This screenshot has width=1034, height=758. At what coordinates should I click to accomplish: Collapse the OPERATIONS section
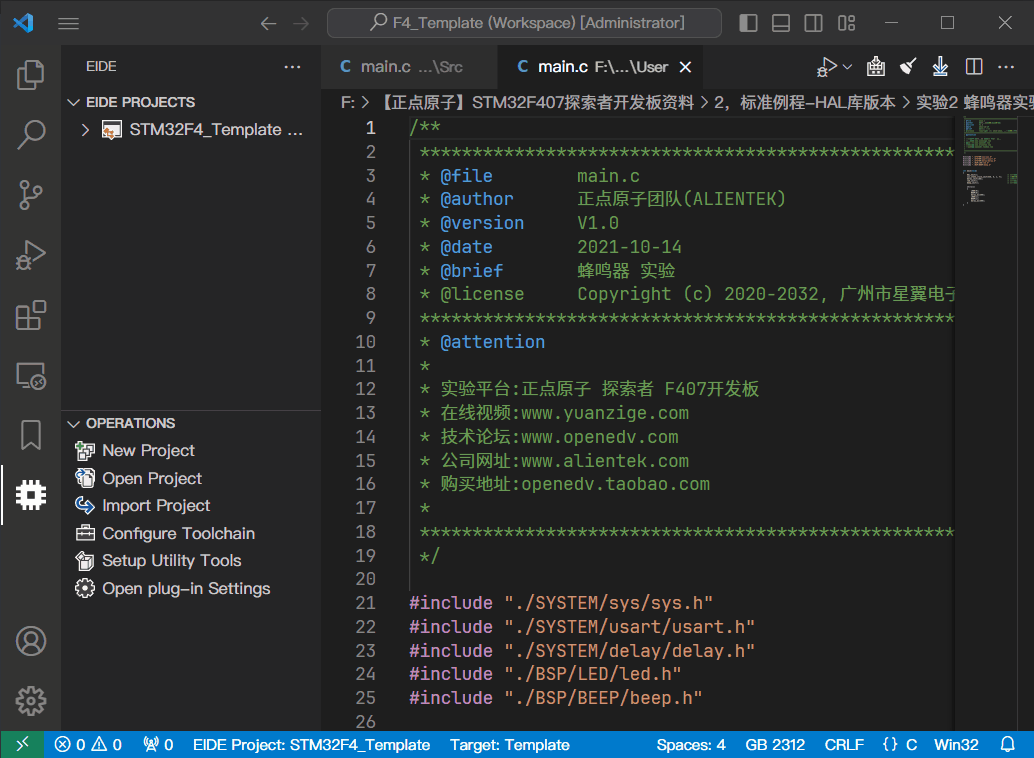[x=73, y=423]
